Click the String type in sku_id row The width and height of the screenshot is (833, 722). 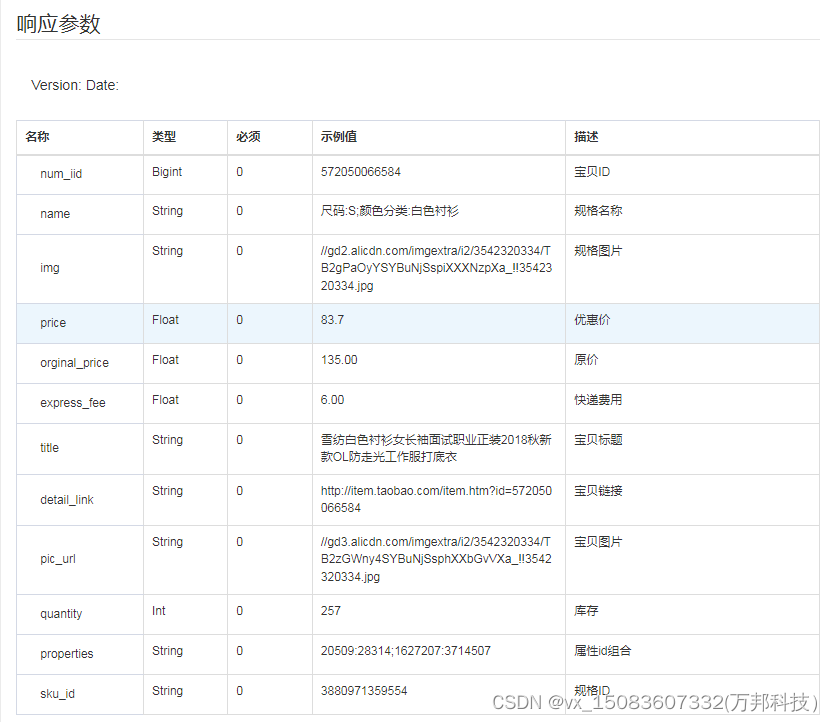point(167,691)
